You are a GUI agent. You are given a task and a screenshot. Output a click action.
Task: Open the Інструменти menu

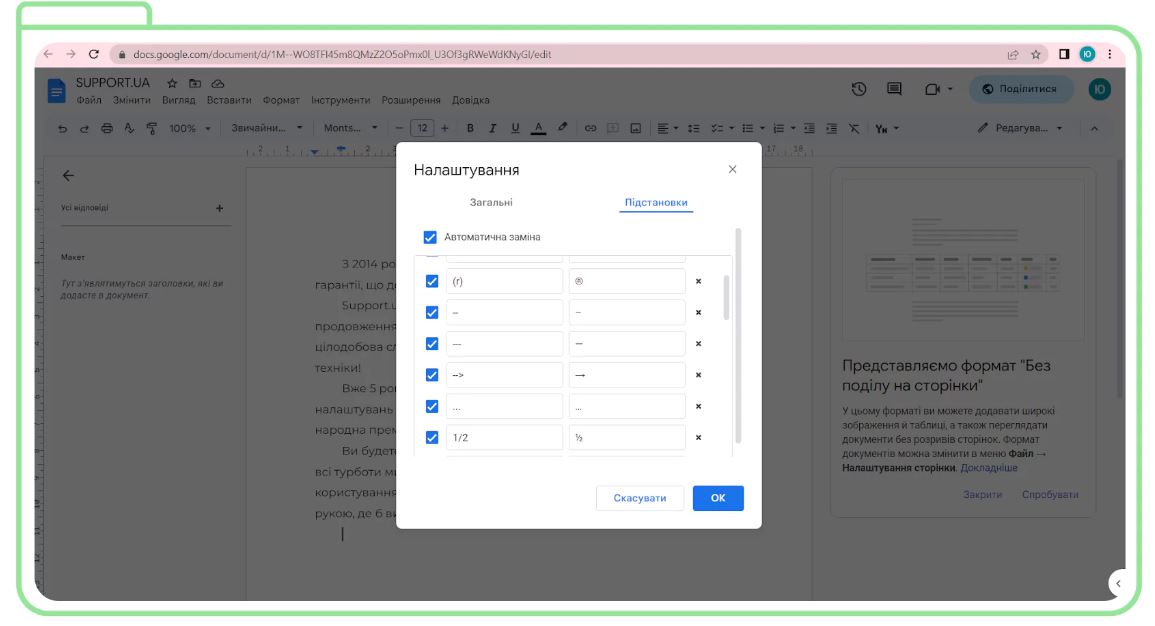(340, 100)
